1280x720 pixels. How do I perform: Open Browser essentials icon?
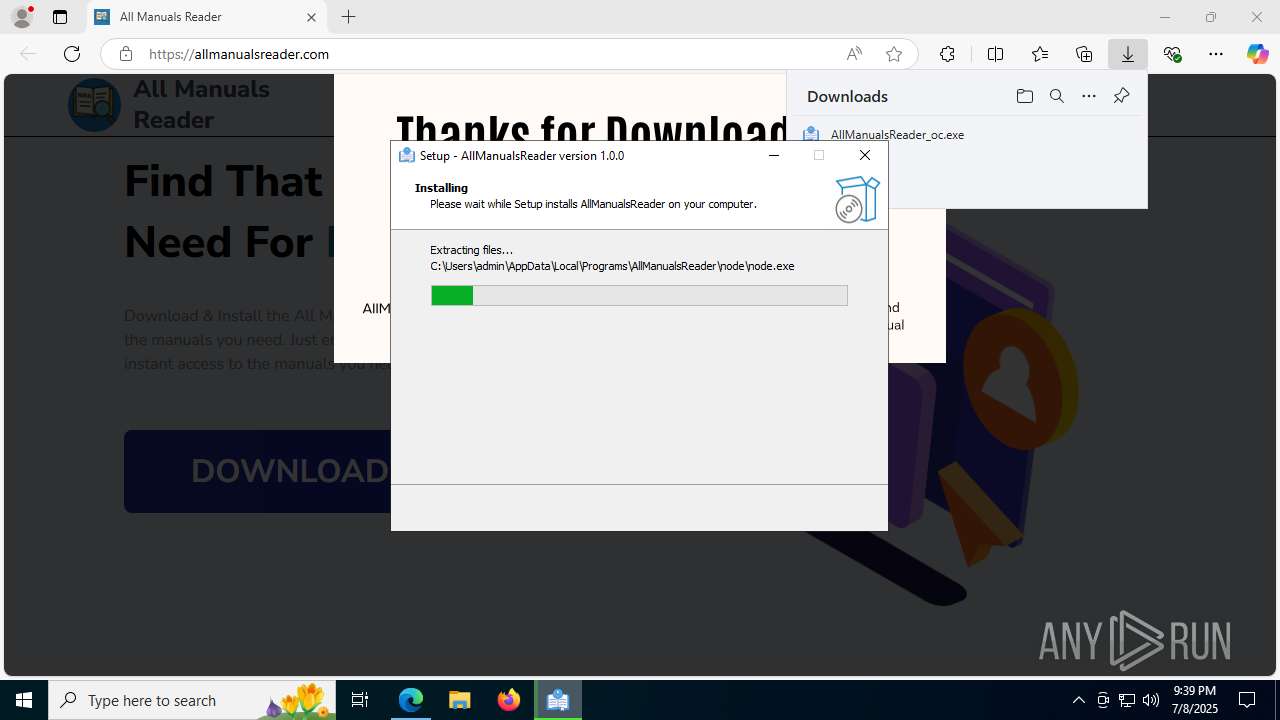(1172, 54)
